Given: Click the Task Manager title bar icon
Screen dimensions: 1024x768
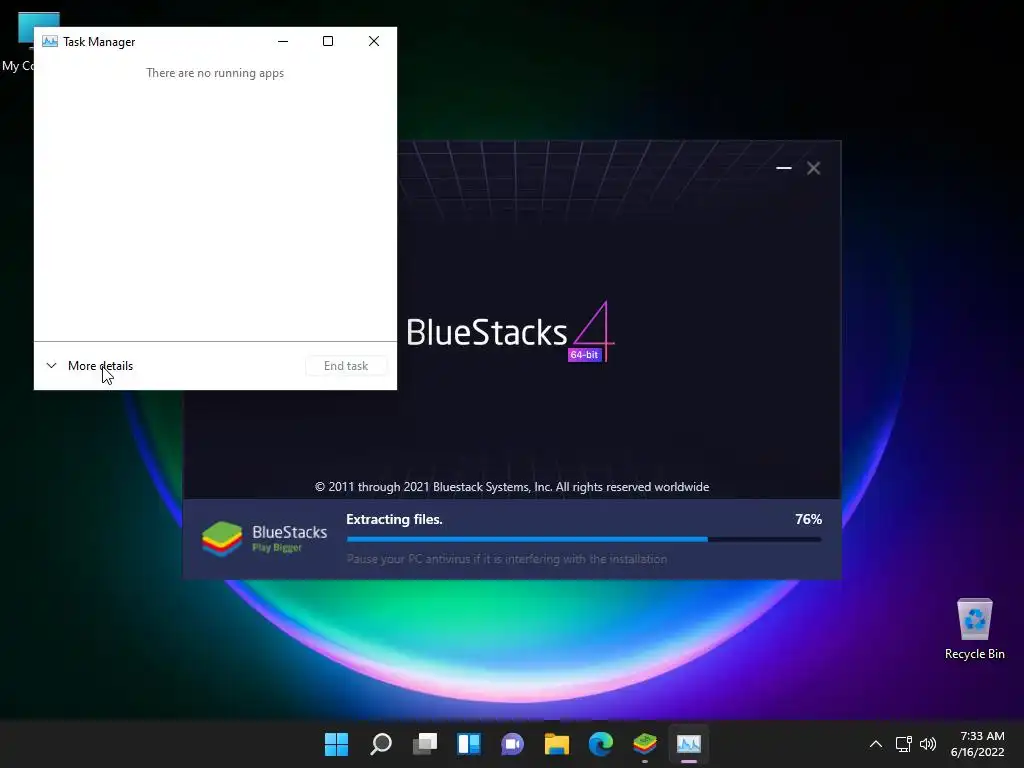Looking at the screenshot, I should click(50, 41).
